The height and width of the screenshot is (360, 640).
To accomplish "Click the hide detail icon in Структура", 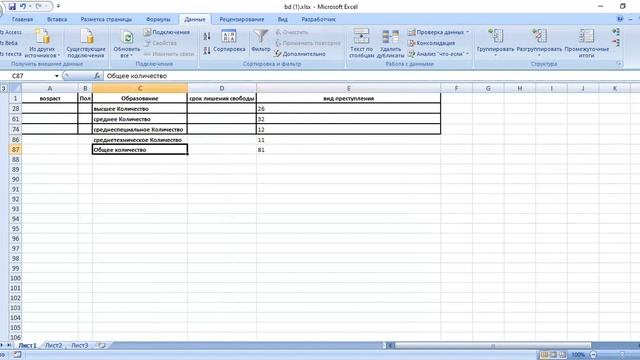I will click(616, 42).
